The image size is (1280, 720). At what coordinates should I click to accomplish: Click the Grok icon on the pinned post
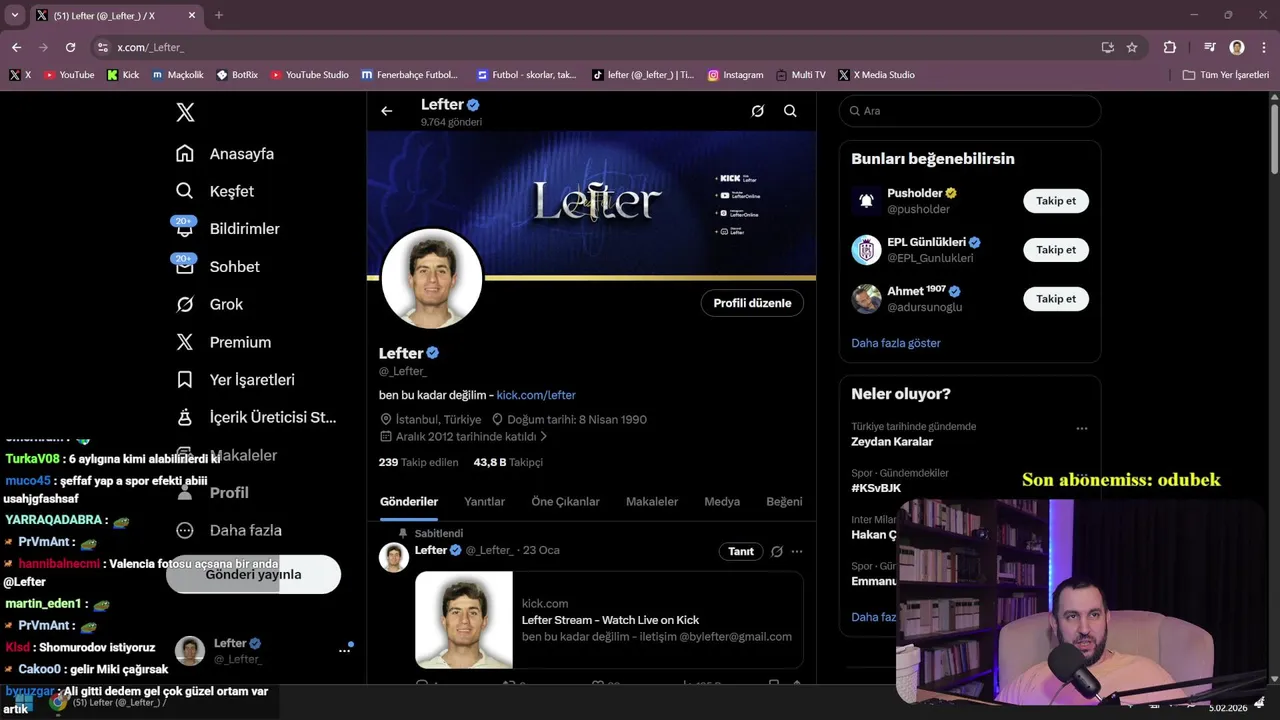[x=777, y=552]
